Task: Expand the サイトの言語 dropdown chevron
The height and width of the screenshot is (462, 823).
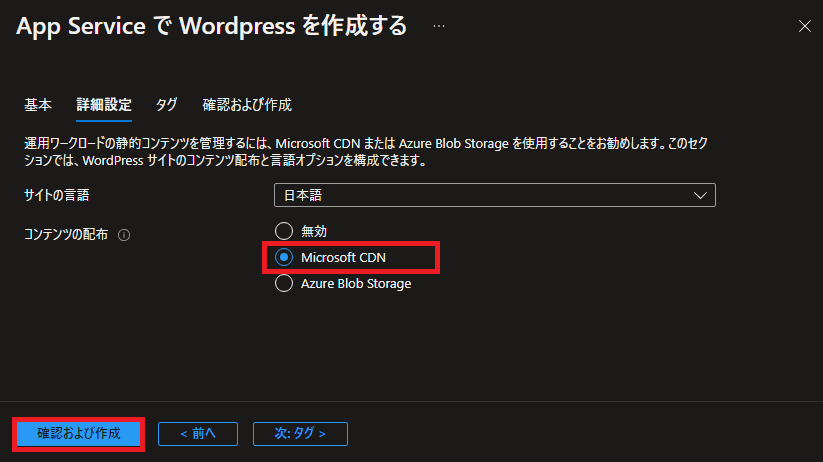Action: tap(700, 195)
